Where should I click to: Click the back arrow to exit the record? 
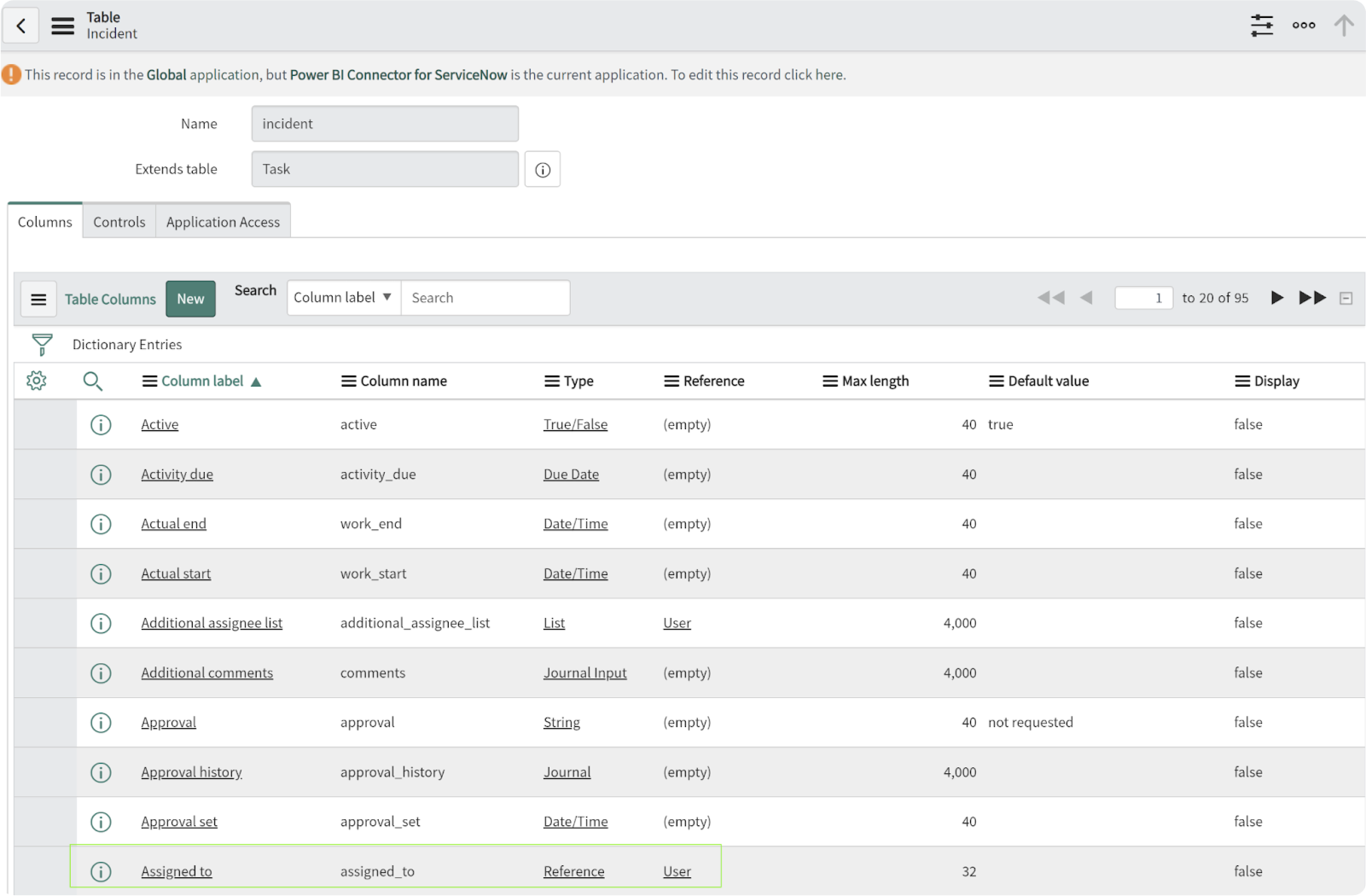click(21, 25)
